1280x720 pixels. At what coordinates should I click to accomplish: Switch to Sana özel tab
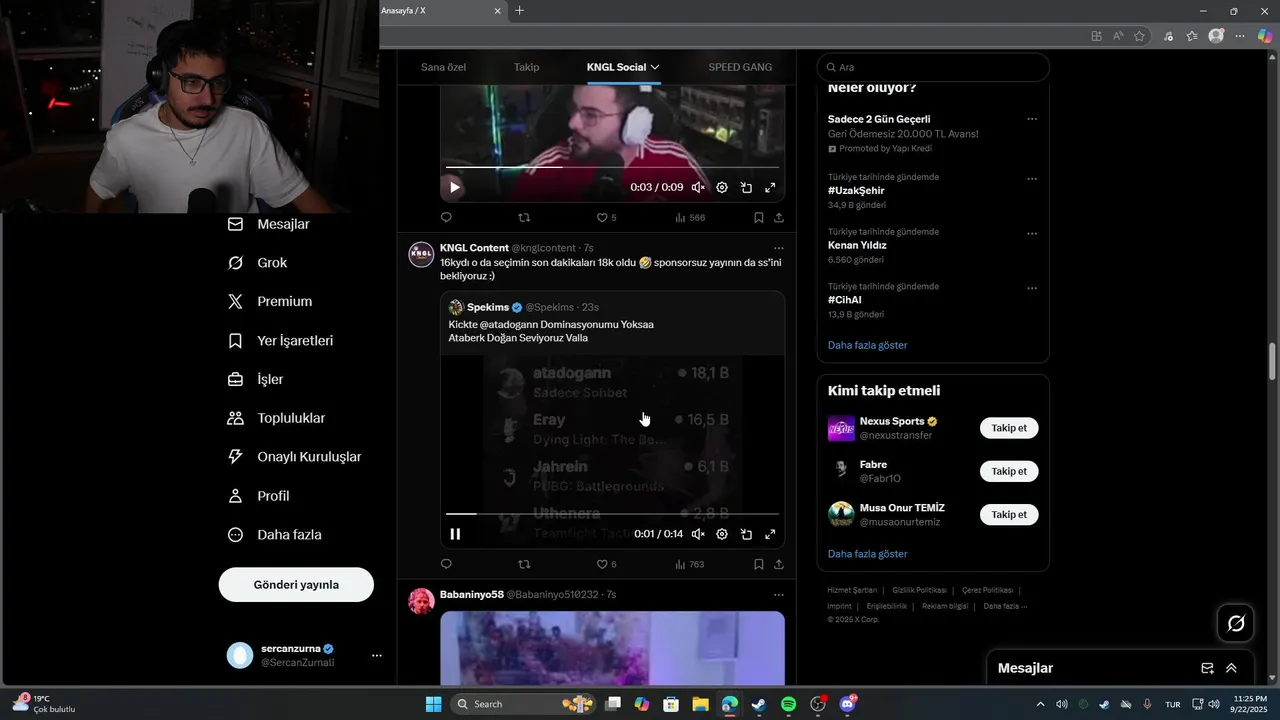pyautogui.click(x=443, y=67)
